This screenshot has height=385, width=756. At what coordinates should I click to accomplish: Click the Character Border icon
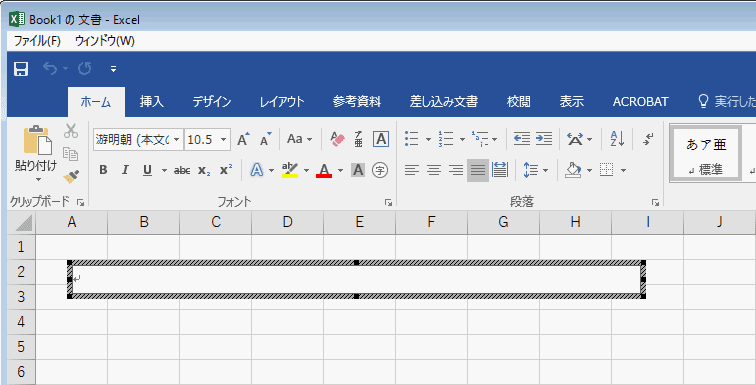(x=381, y=139)
